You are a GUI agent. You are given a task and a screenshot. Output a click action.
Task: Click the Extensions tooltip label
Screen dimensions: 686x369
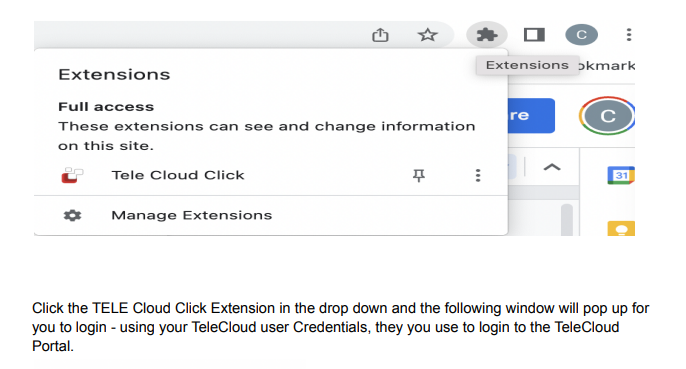[527, 65]
